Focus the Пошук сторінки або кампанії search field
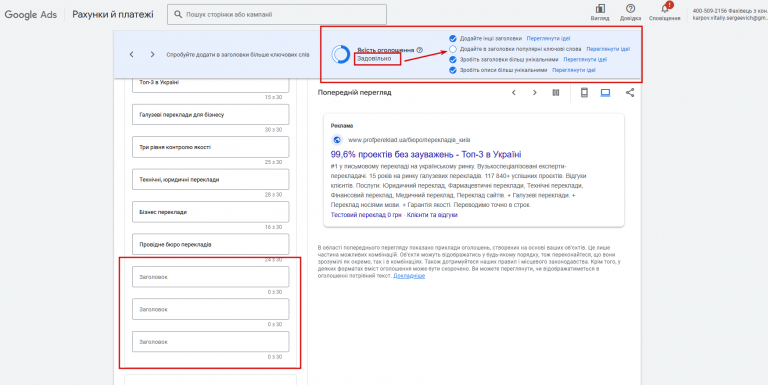 tap(277, 15)
